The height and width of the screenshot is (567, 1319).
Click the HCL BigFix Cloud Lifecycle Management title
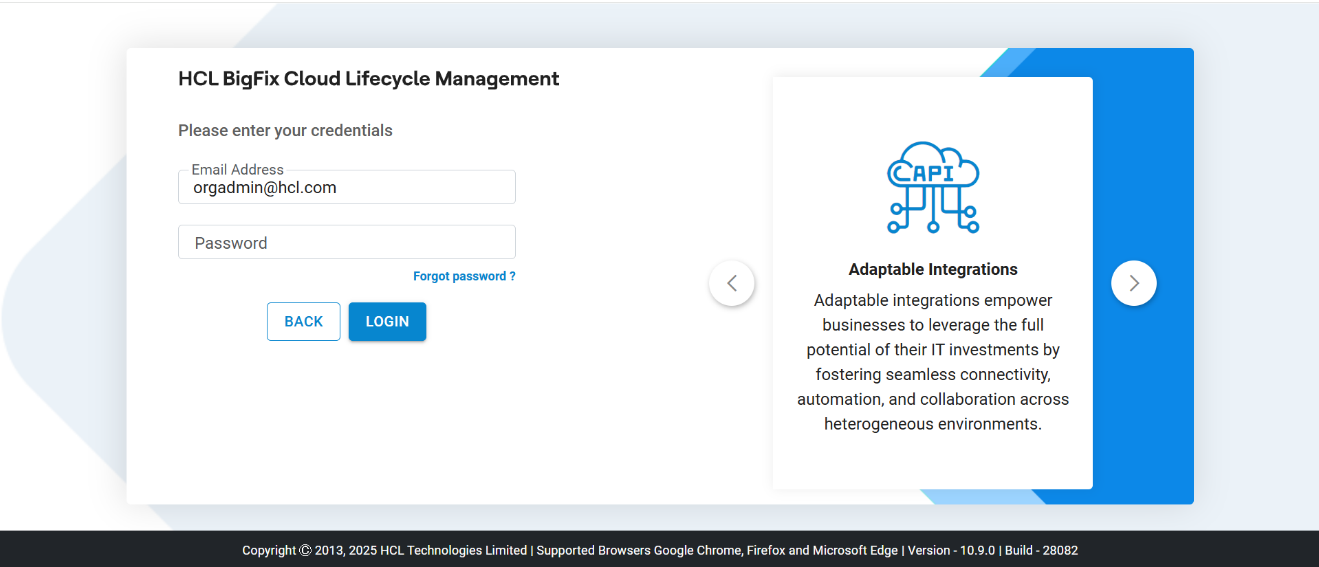tap(369, 79)
